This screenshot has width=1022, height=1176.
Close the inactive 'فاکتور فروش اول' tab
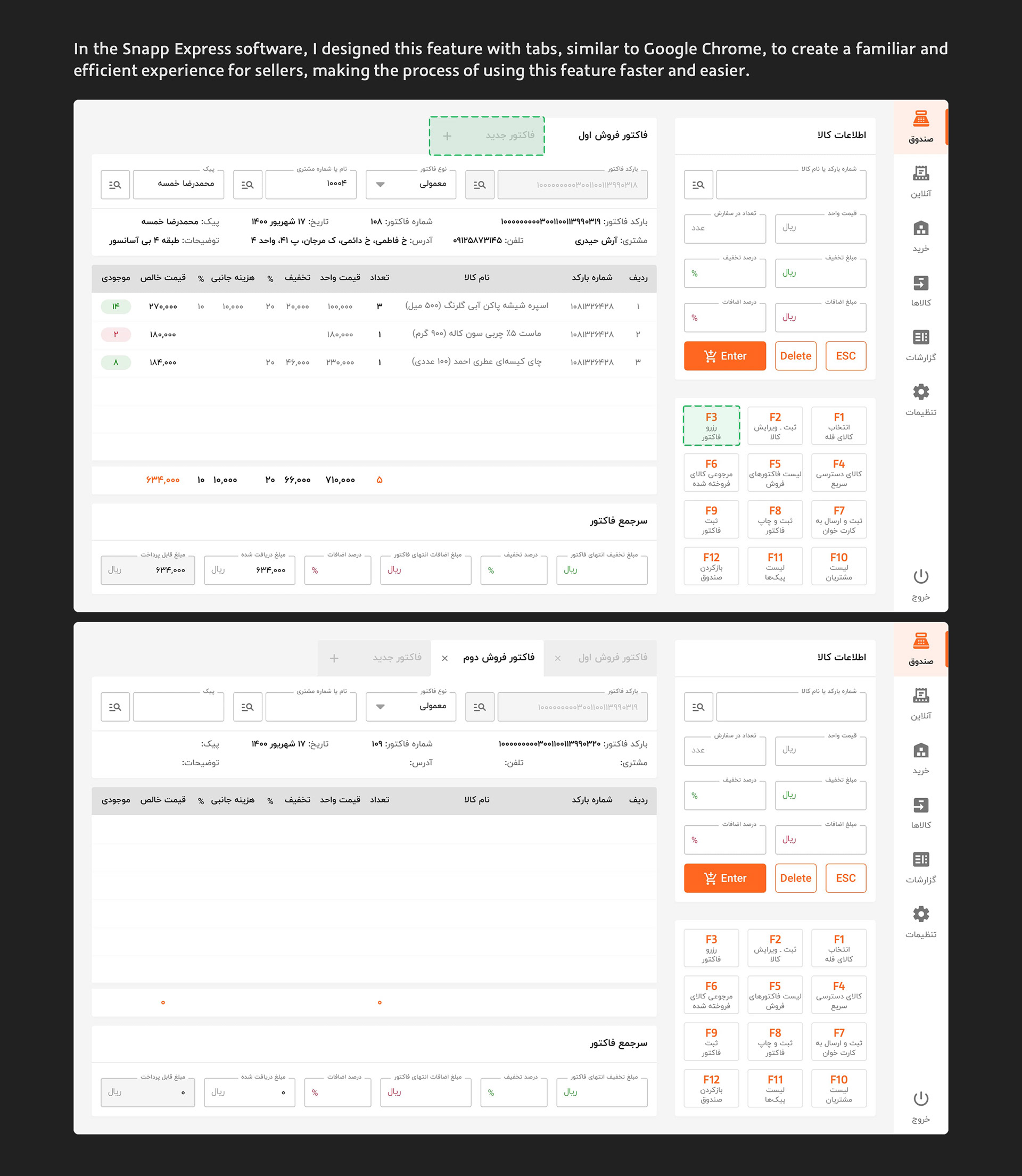pos(558,658)
